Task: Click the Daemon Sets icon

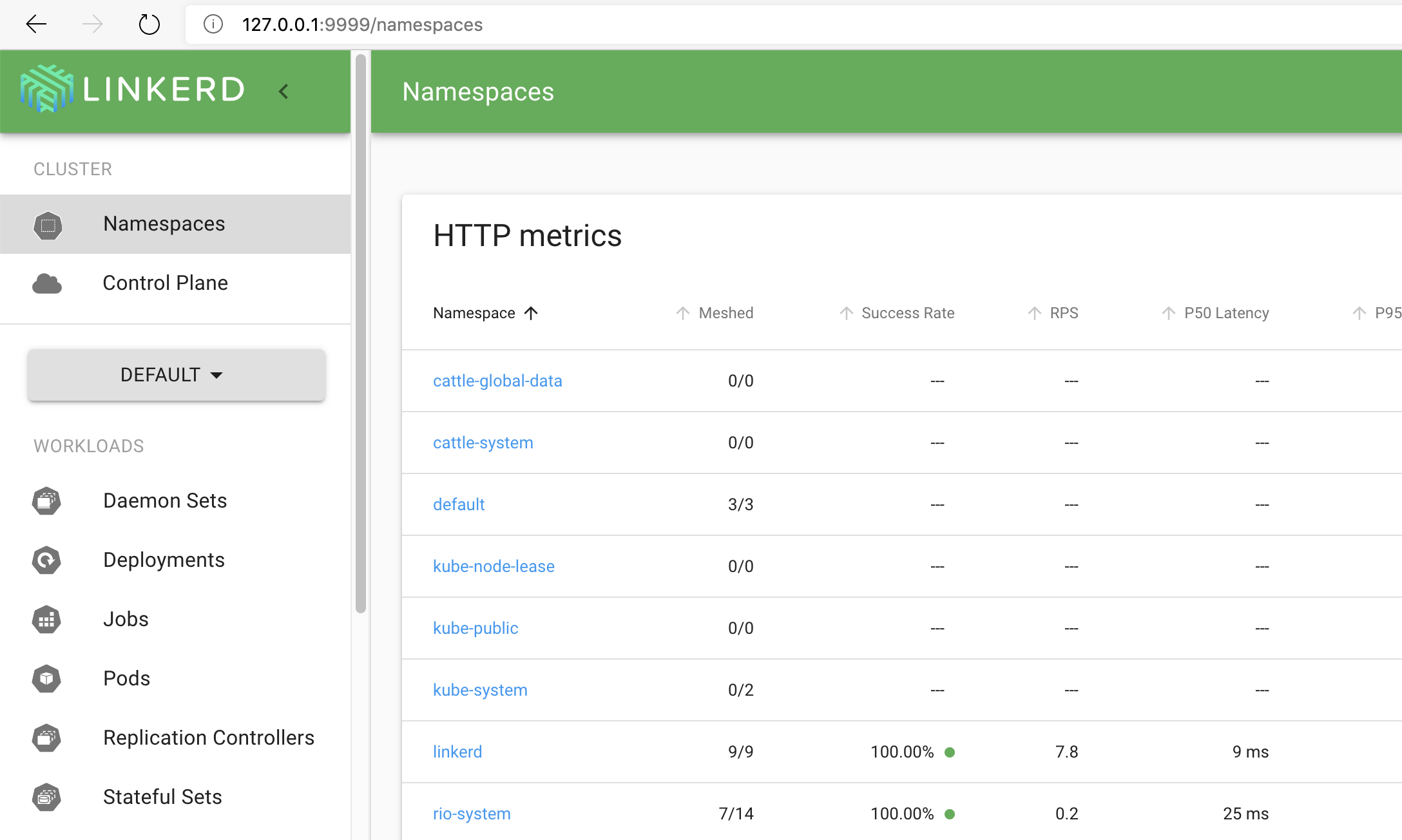Action: click(x=46, y=501)
